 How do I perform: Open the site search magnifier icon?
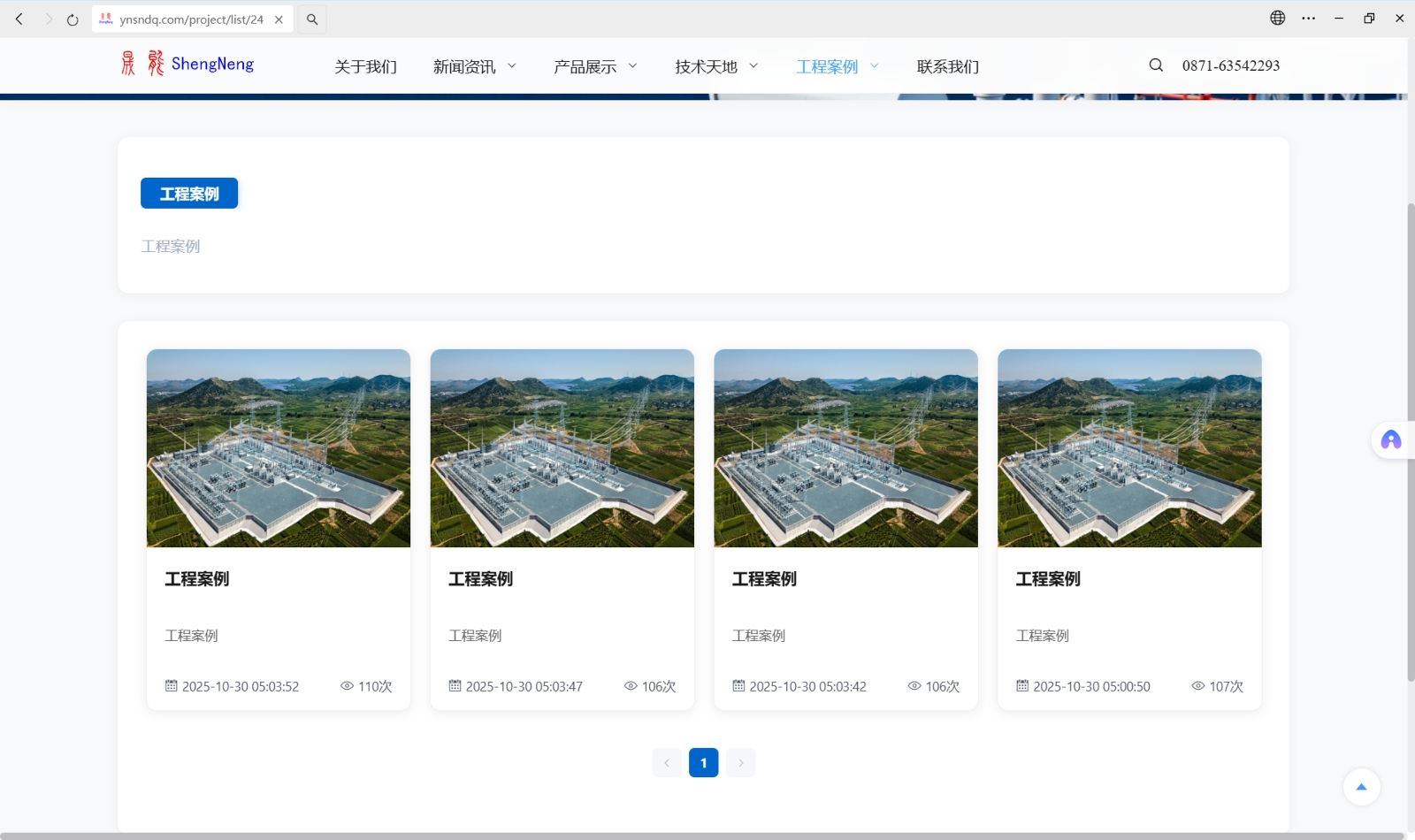(x=1156, y=65)
